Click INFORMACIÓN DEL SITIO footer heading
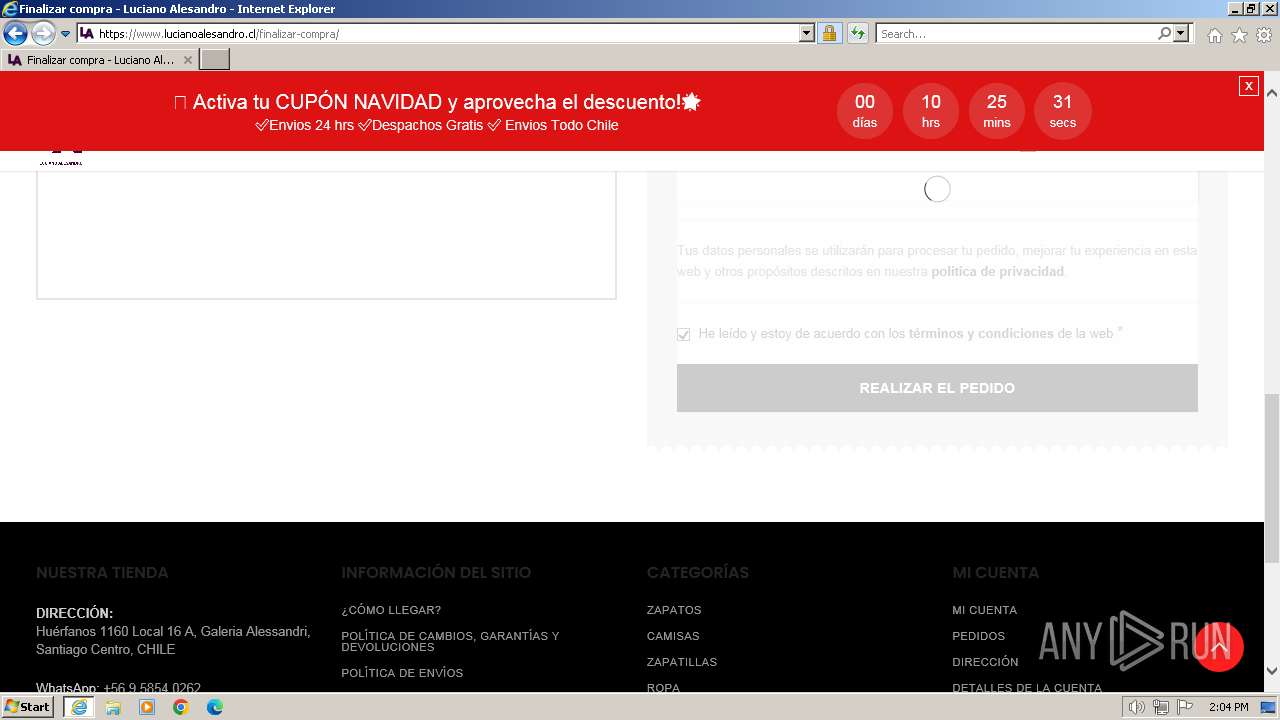The width and height of the screenshot is (1280, 720). (436, 573)
